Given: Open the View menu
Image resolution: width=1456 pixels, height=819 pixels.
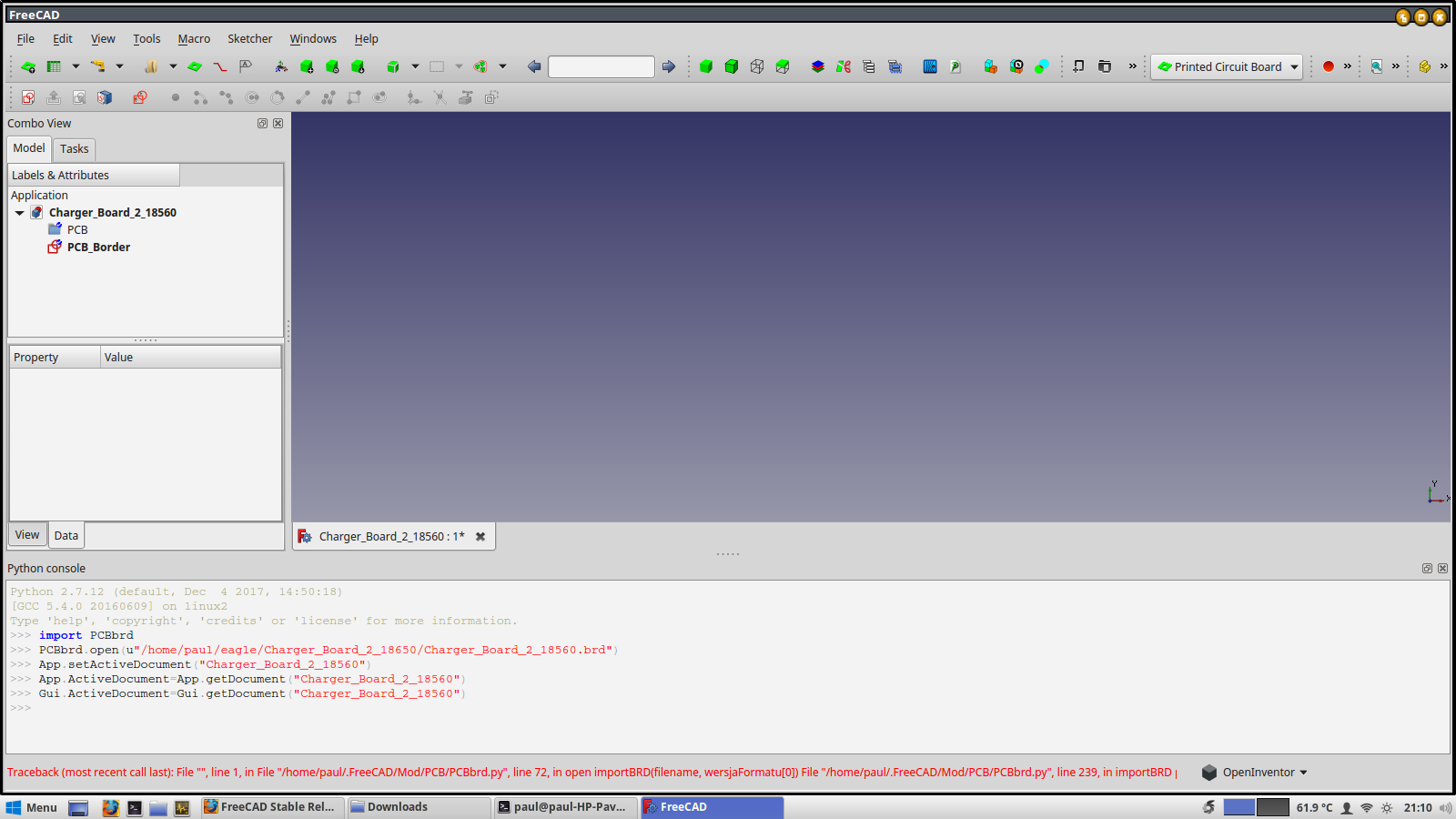Looking at the screenshot, I should pos(103,39).
